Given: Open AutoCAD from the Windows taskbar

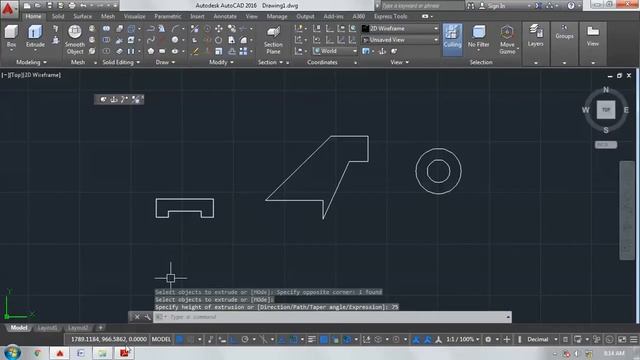Looking at the screenshot, I should tap(60, 353).
